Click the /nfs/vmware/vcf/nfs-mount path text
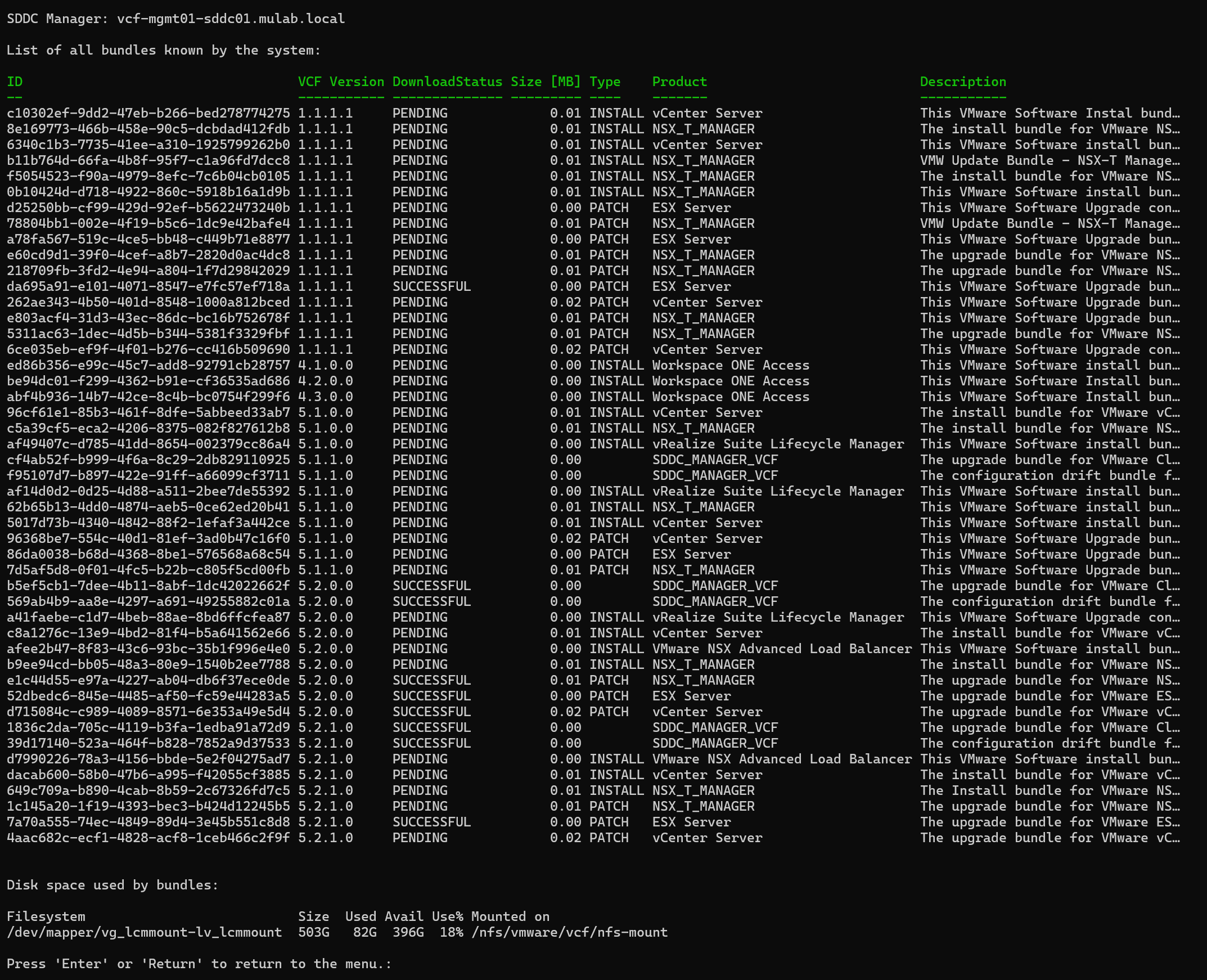1207x980 pixels. coord(569,932)
